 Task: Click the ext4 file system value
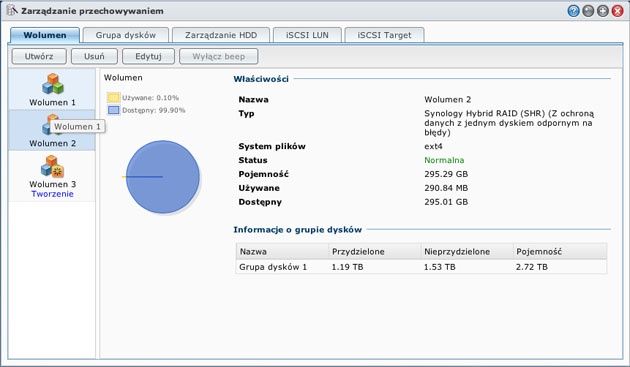pos(434,146)
